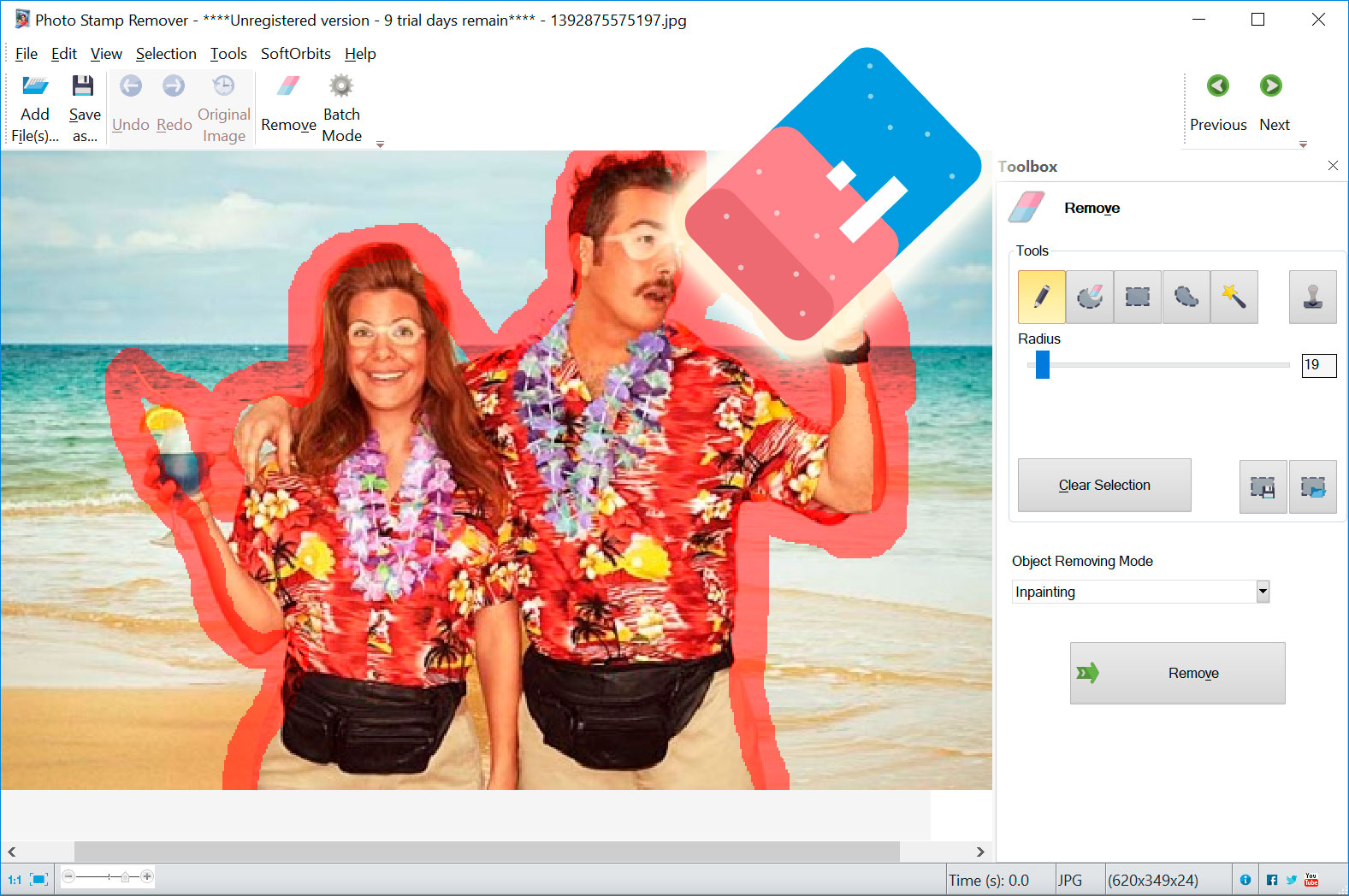The width and height of the screenshot is (1349, 896).
Task: Click the Save as floppy disk icon
Action: (83, 85)
